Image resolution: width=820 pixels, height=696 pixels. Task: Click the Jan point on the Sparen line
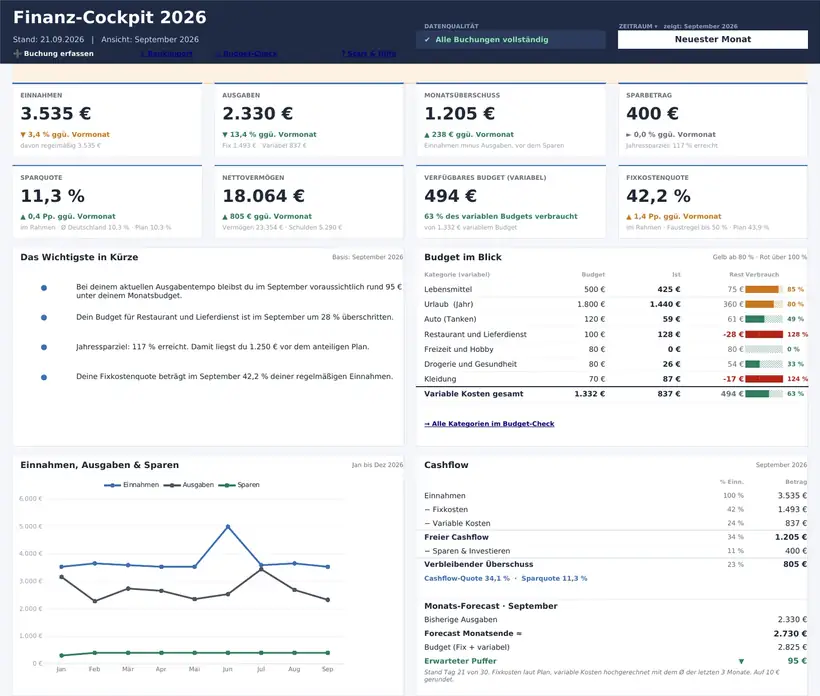[62, 655]
